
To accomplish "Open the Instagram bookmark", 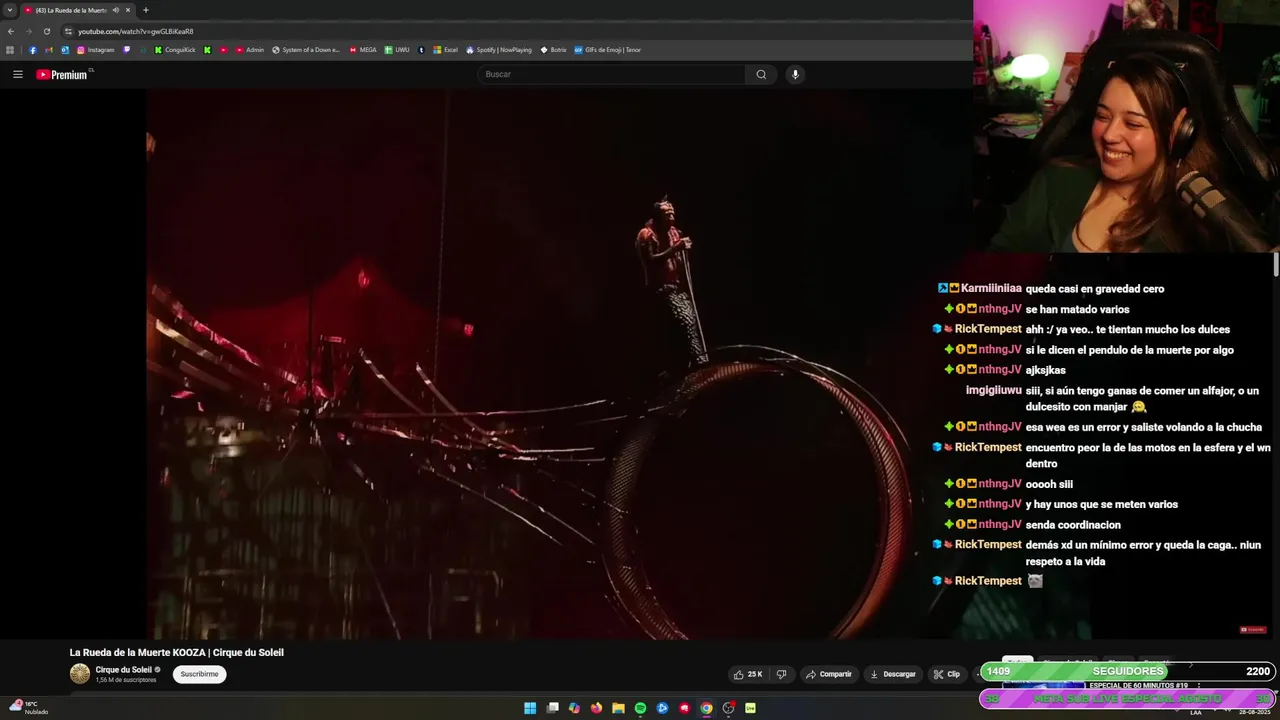I will 96,50.
